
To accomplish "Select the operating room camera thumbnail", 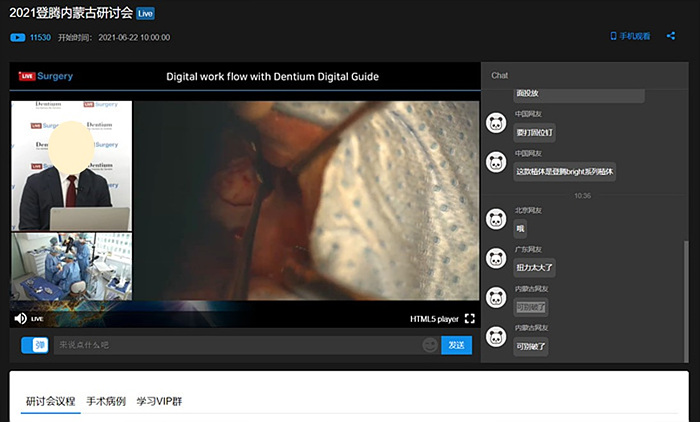I will pos(71,266).
